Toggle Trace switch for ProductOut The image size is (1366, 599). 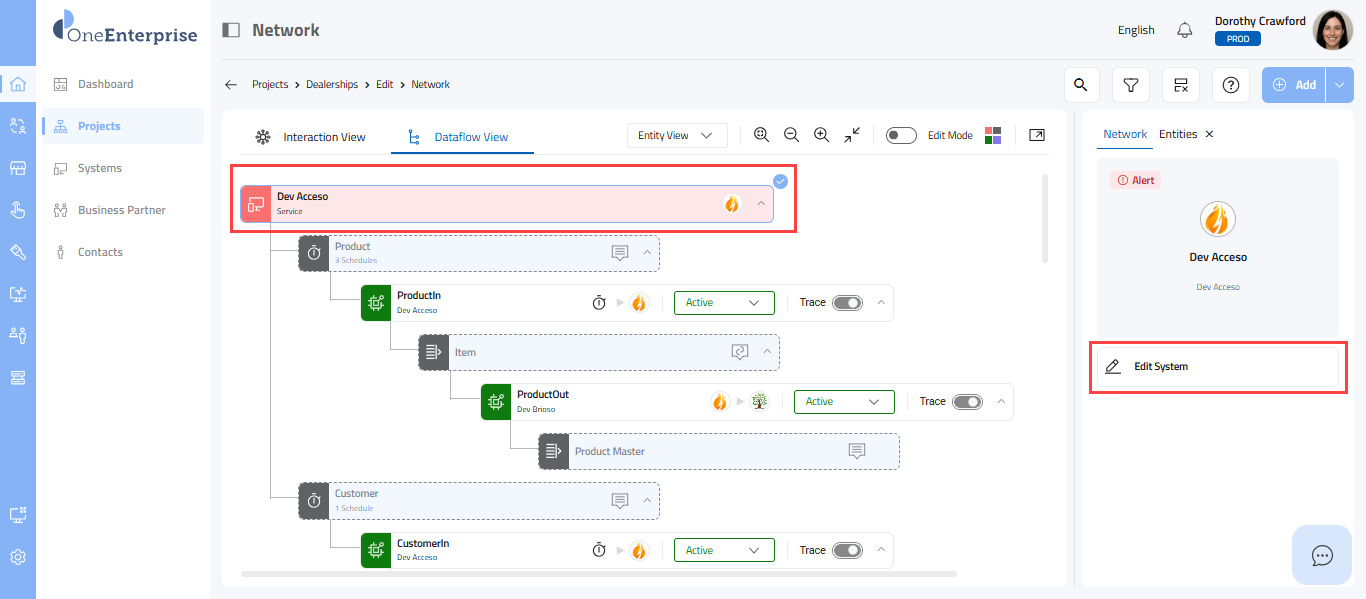tap(967, 401)
